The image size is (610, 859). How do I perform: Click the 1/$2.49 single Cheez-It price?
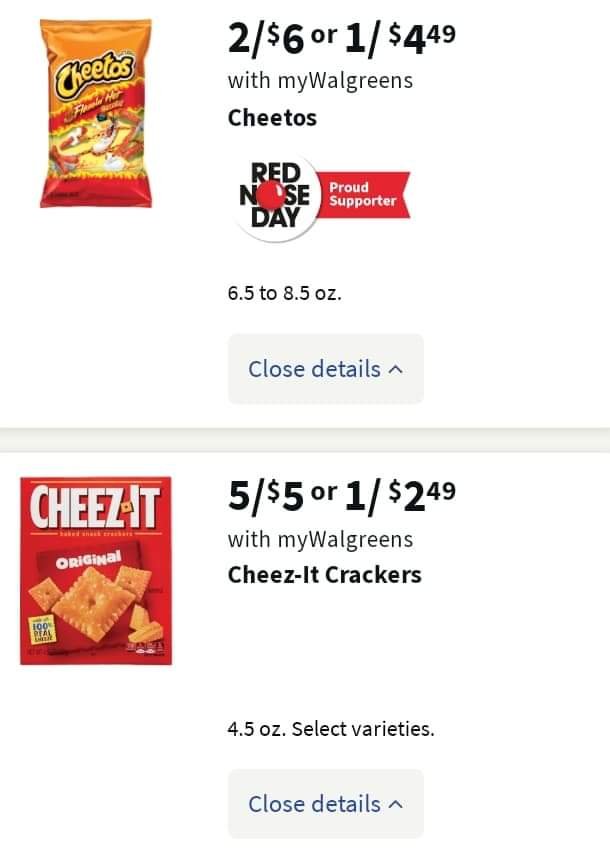(x=401, y=496)
